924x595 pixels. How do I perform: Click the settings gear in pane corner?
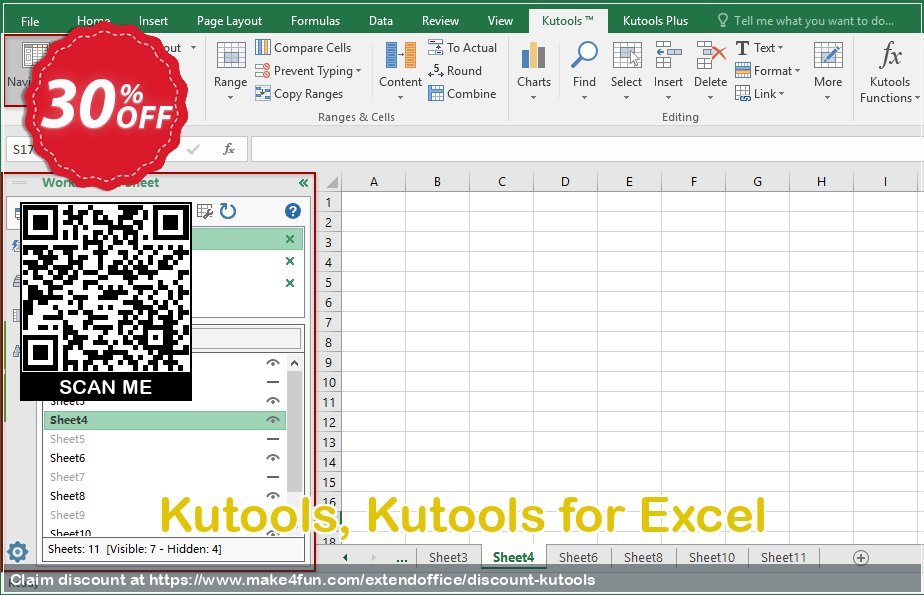(x=17, y=551)
